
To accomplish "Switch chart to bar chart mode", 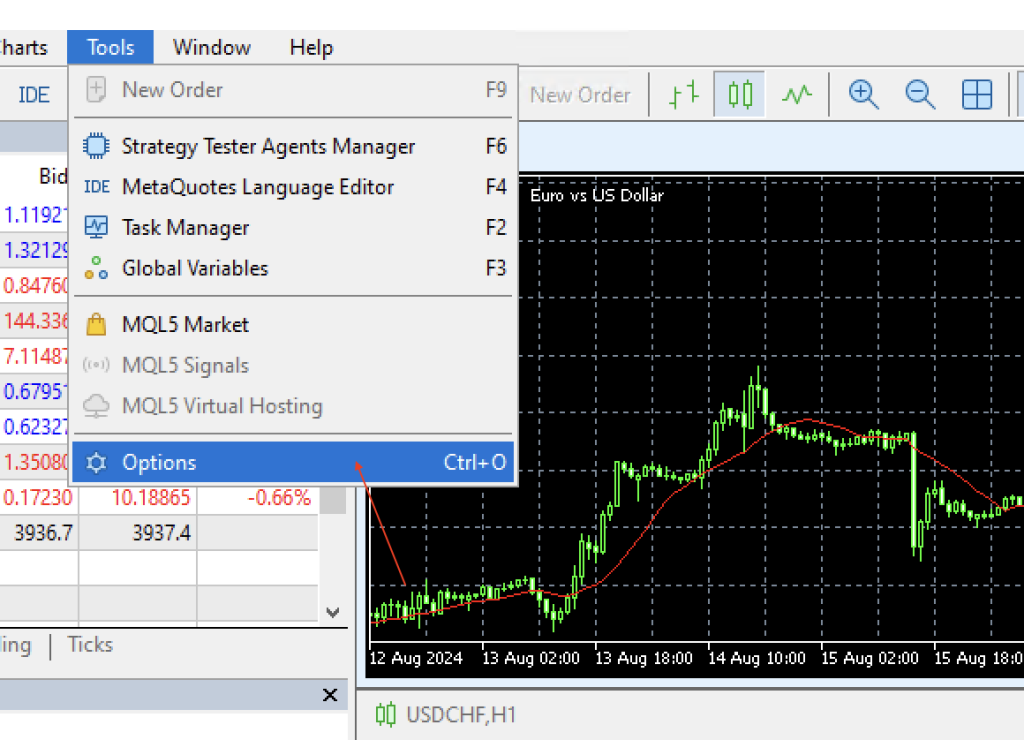I will pyautogui.click(x=683, y=95).
